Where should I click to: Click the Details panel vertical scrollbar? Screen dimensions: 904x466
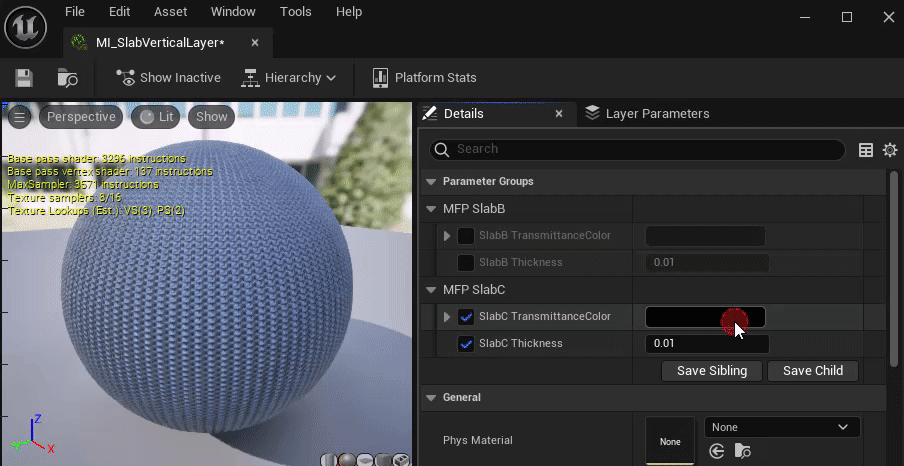coord(894,268)
